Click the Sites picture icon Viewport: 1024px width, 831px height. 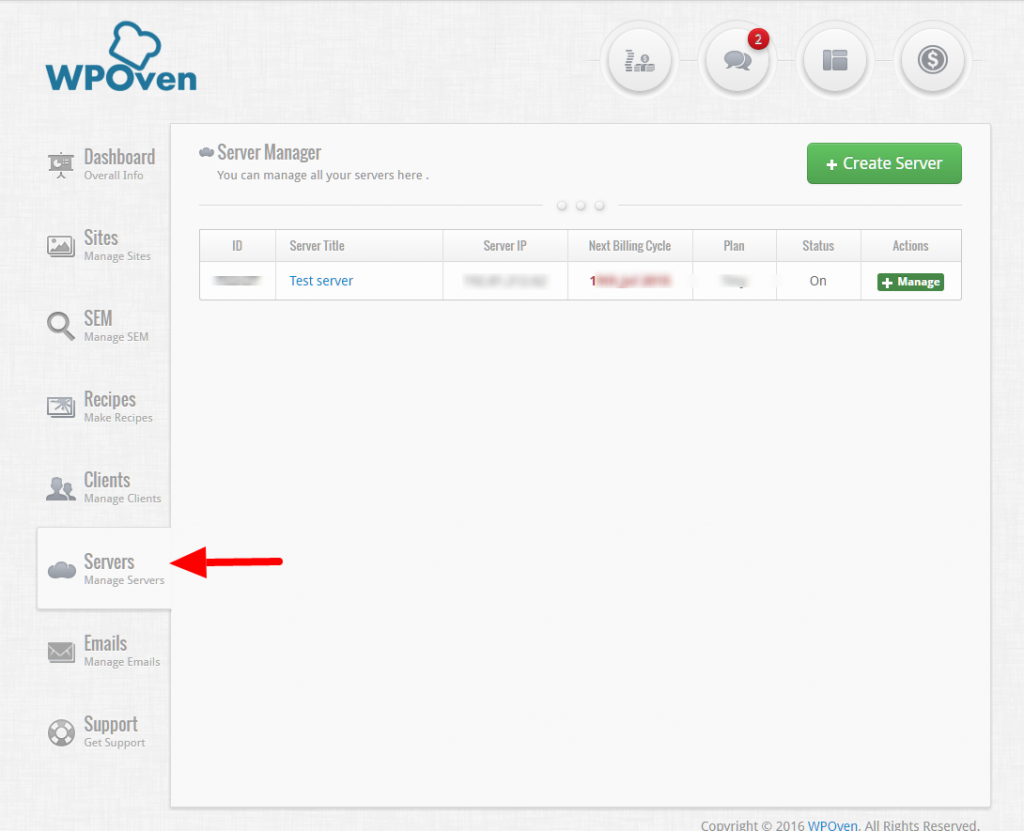coord(61,246)
